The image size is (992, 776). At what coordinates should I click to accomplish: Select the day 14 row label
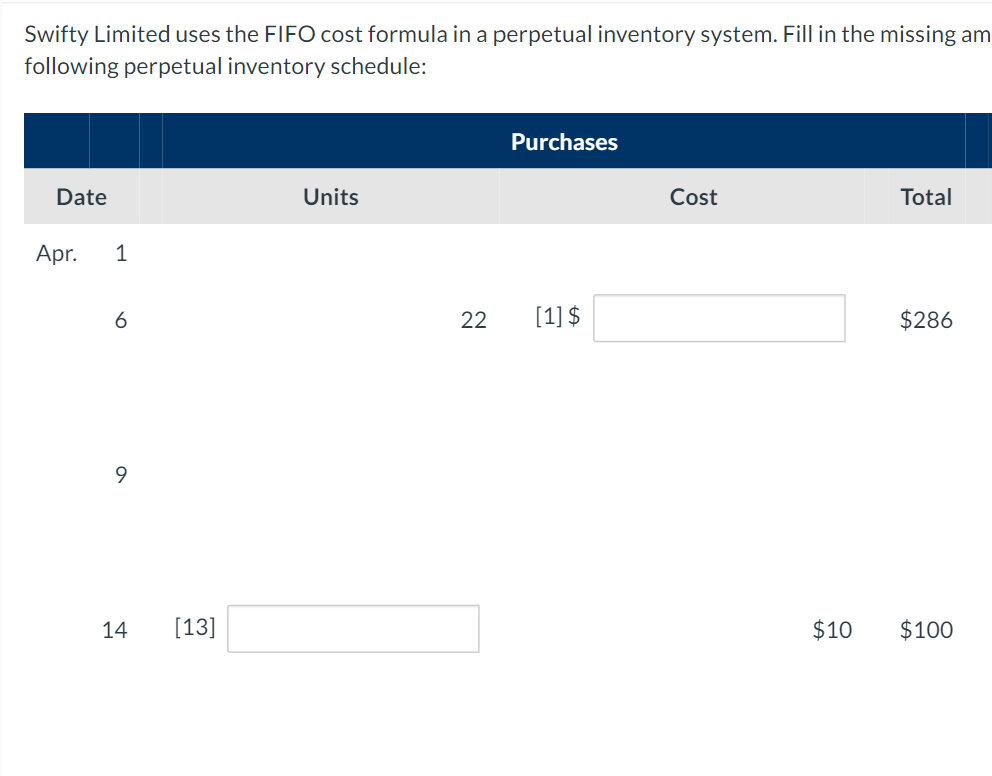115,630
